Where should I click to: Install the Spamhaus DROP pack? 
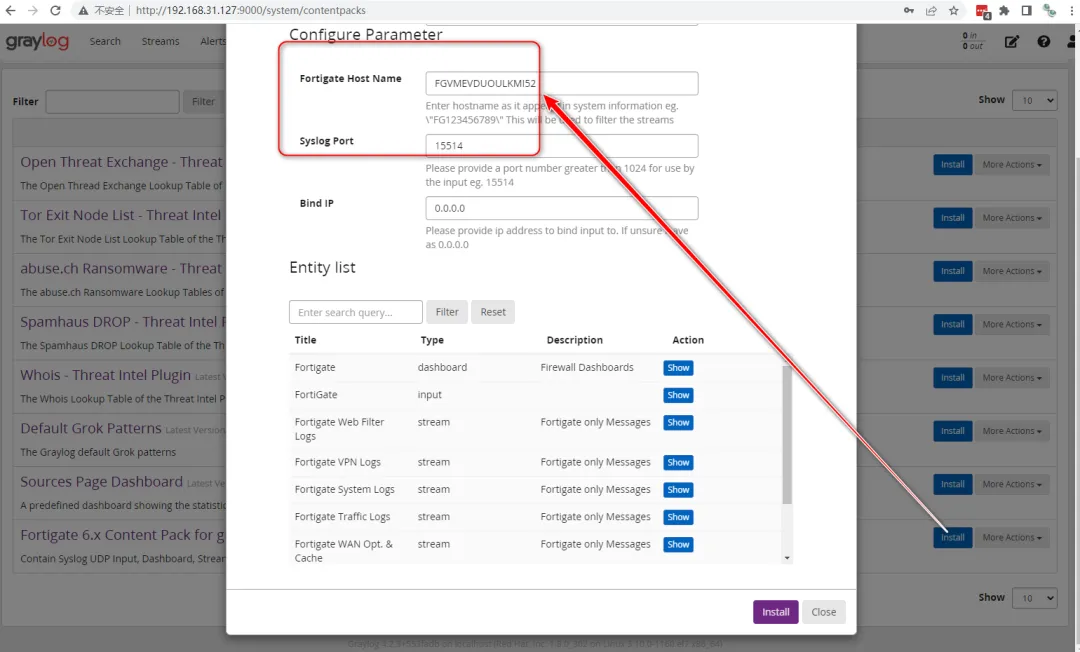coord(953,324)
